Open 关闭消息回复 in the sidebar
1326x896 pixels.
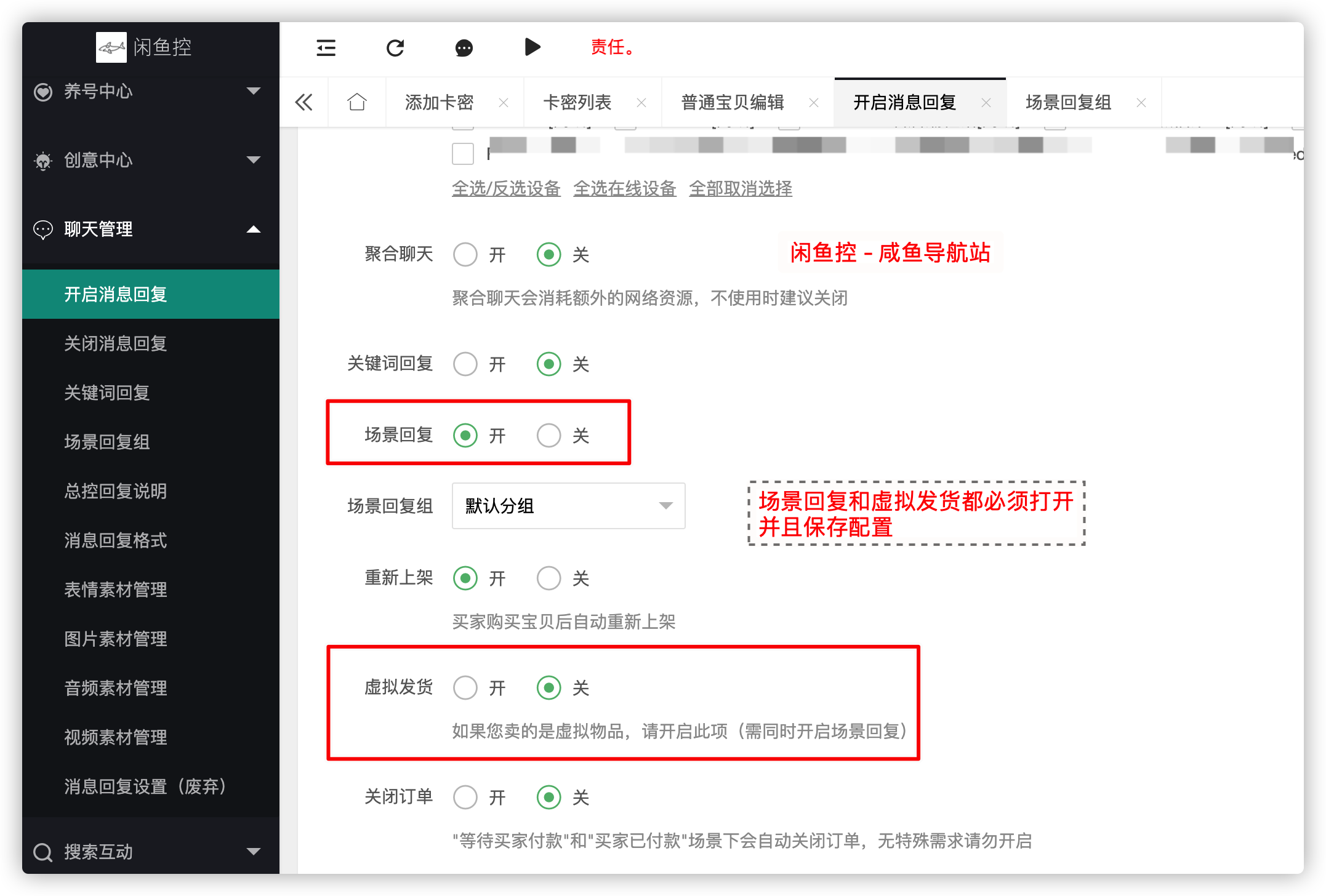click(116, 343)
